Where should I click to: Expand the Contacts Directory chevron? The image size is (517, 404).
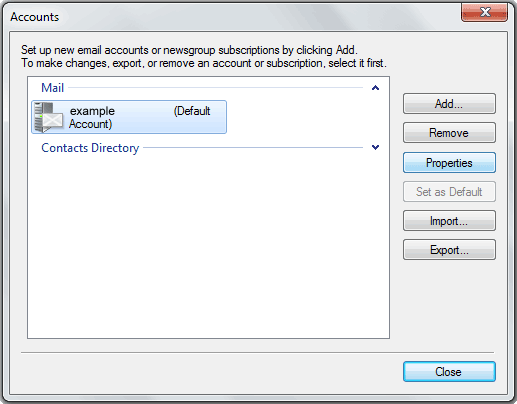375,147
